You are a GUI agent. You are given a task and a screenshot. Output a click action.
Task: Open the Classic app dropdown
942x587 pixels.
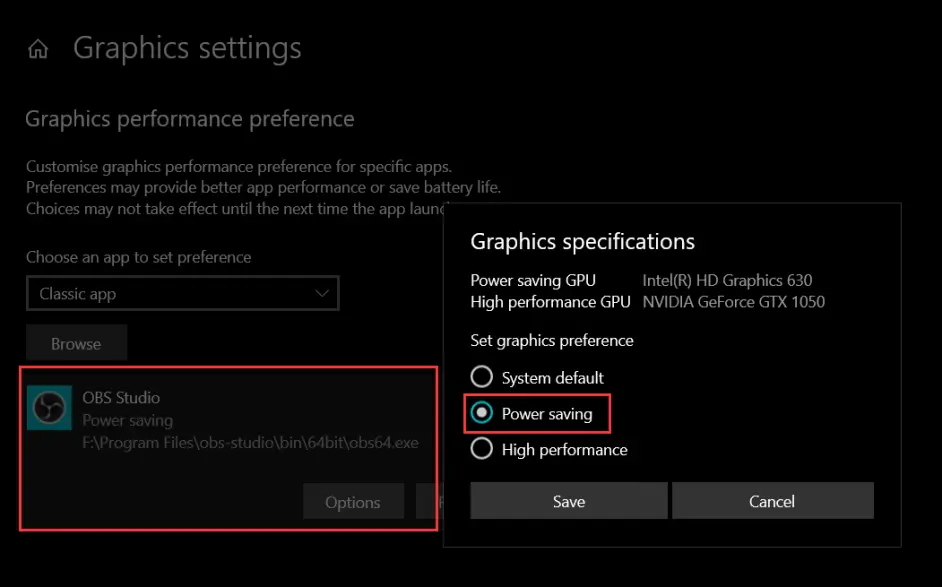(183, 293)
